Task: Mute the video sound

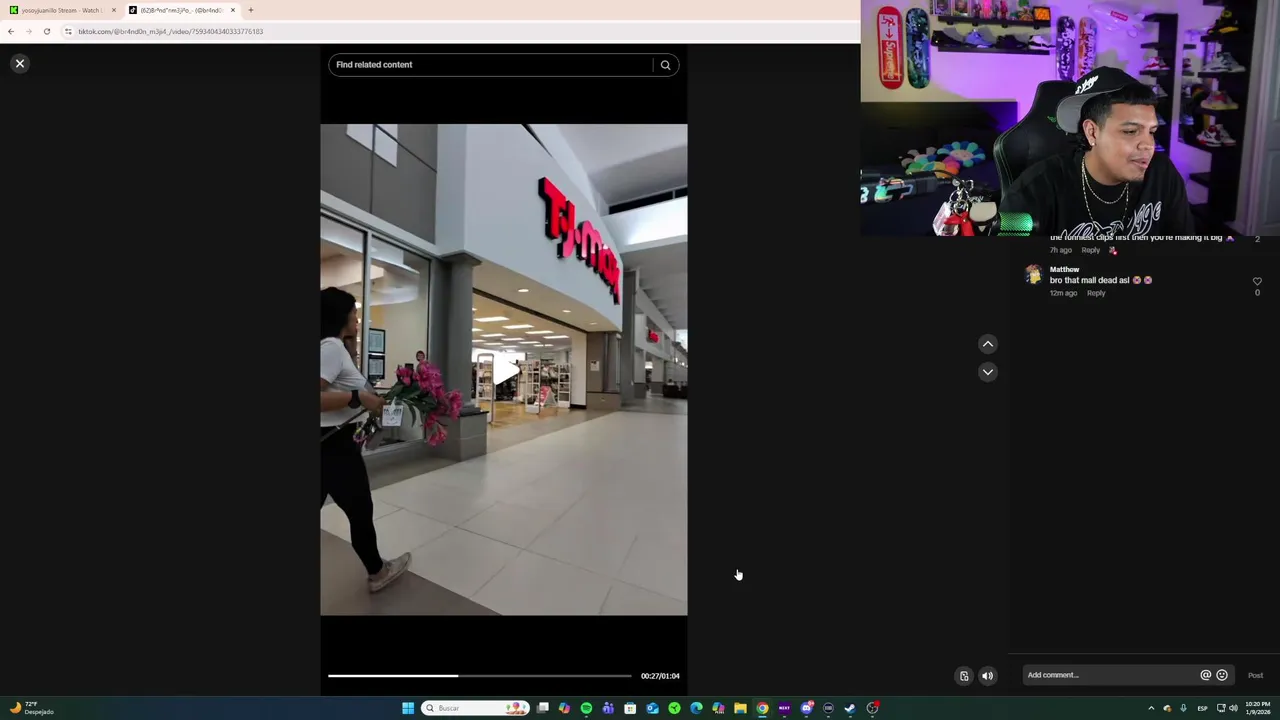Action: [987, 676]
